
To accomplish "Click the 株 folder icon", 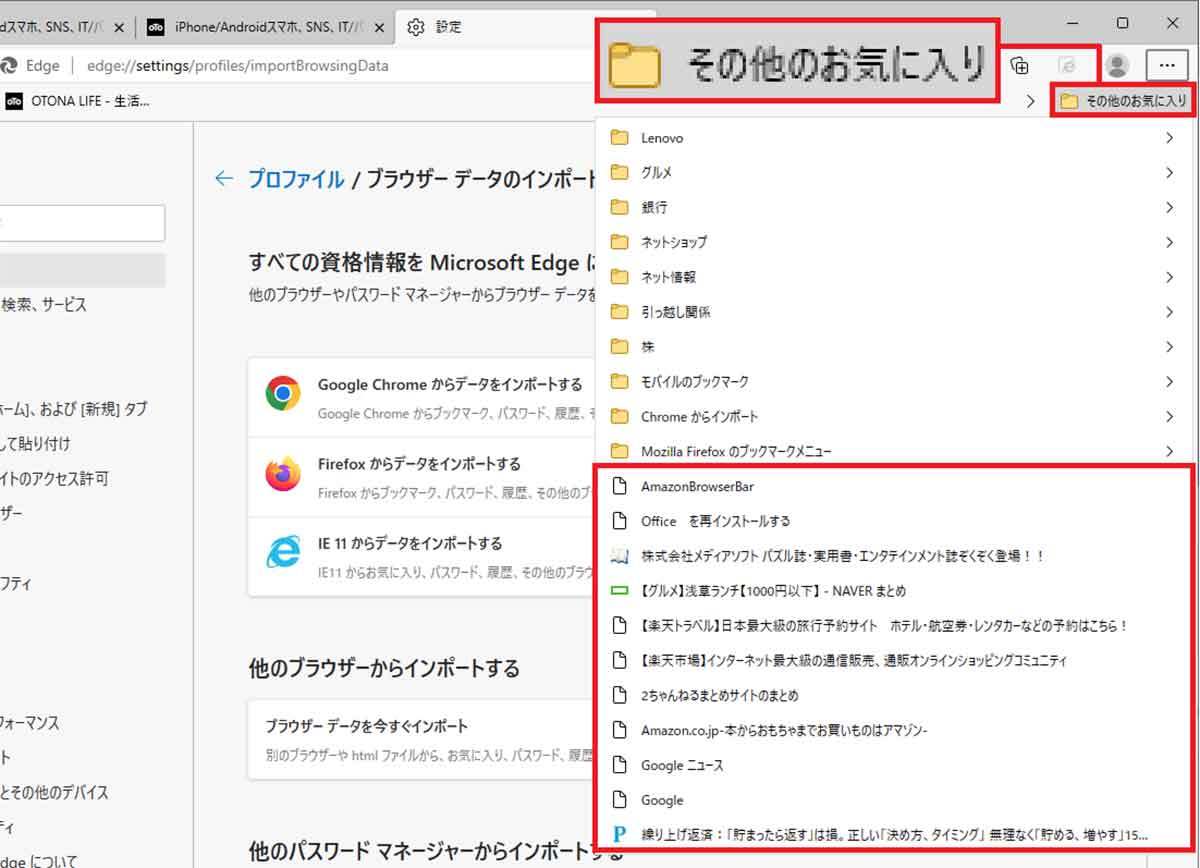I will 619,347.
